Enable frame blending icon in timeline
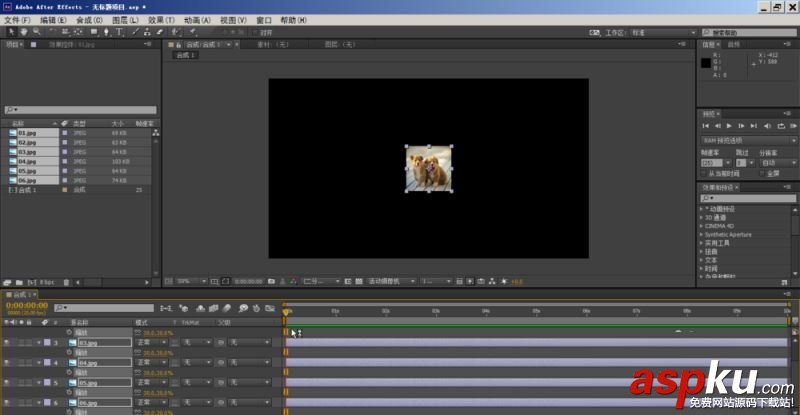 click(214, 308)
